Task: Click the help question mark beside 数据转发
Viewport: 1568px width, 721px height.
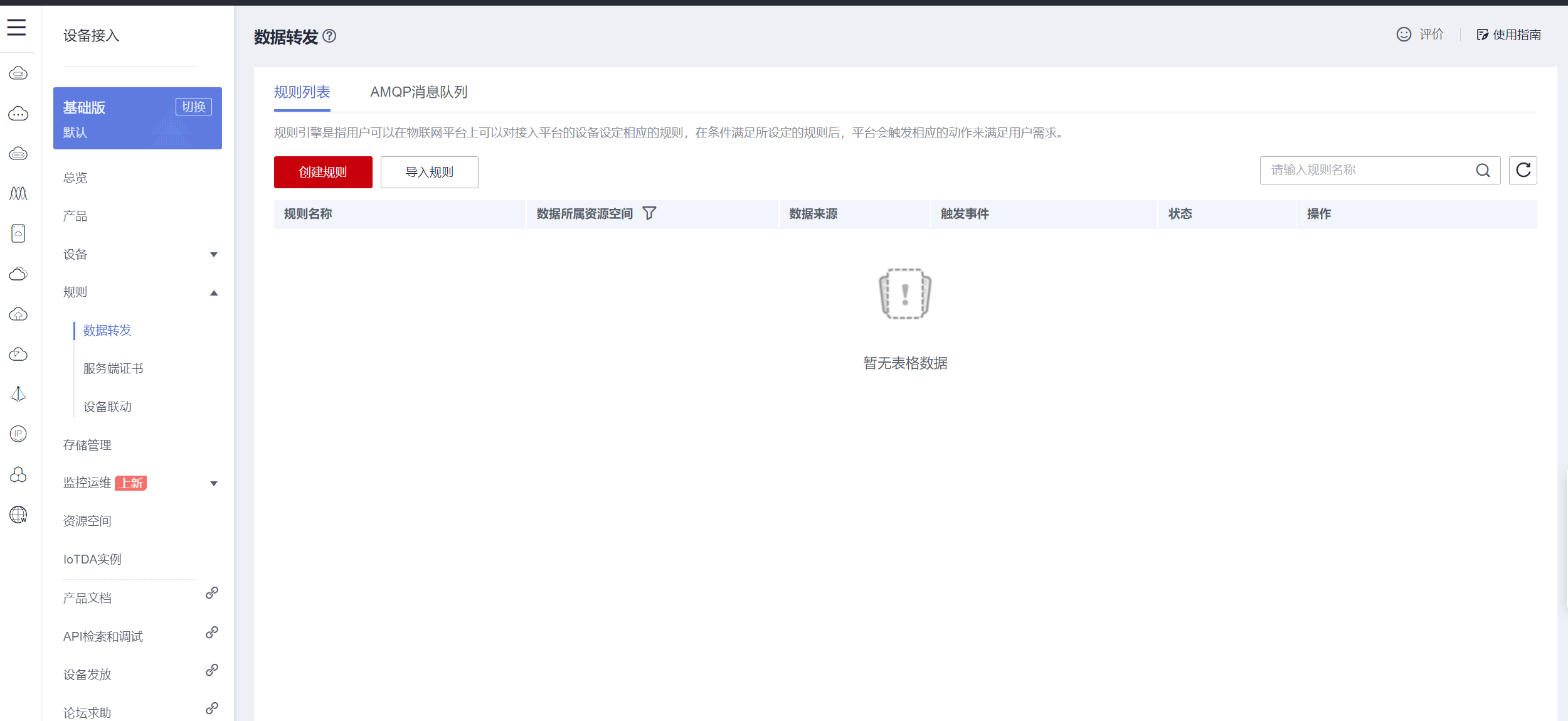Action: [x=329, y=36]
